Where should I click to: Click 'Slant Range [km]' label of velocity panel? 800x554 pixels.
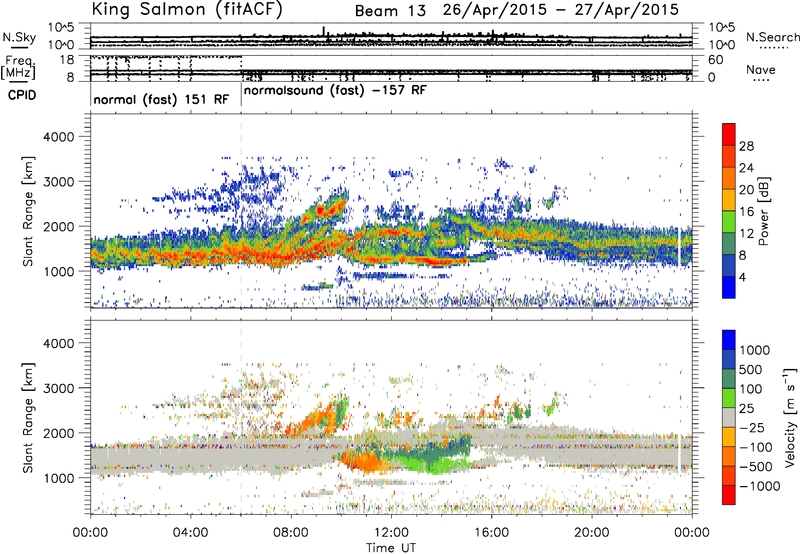pyautogui.click(x=28, y=418)
